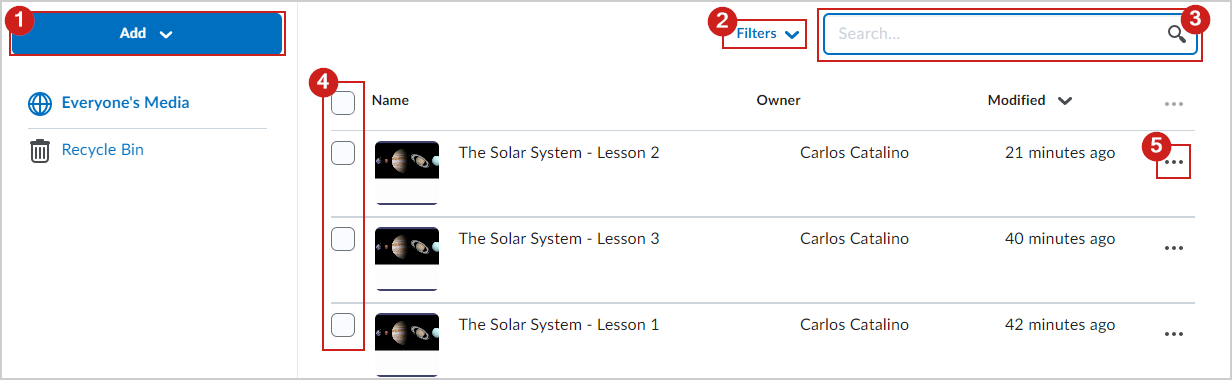Open Recycle Bin in the sidebar
The height and width of the screenshot is (380, 1232).
point(103,150)
